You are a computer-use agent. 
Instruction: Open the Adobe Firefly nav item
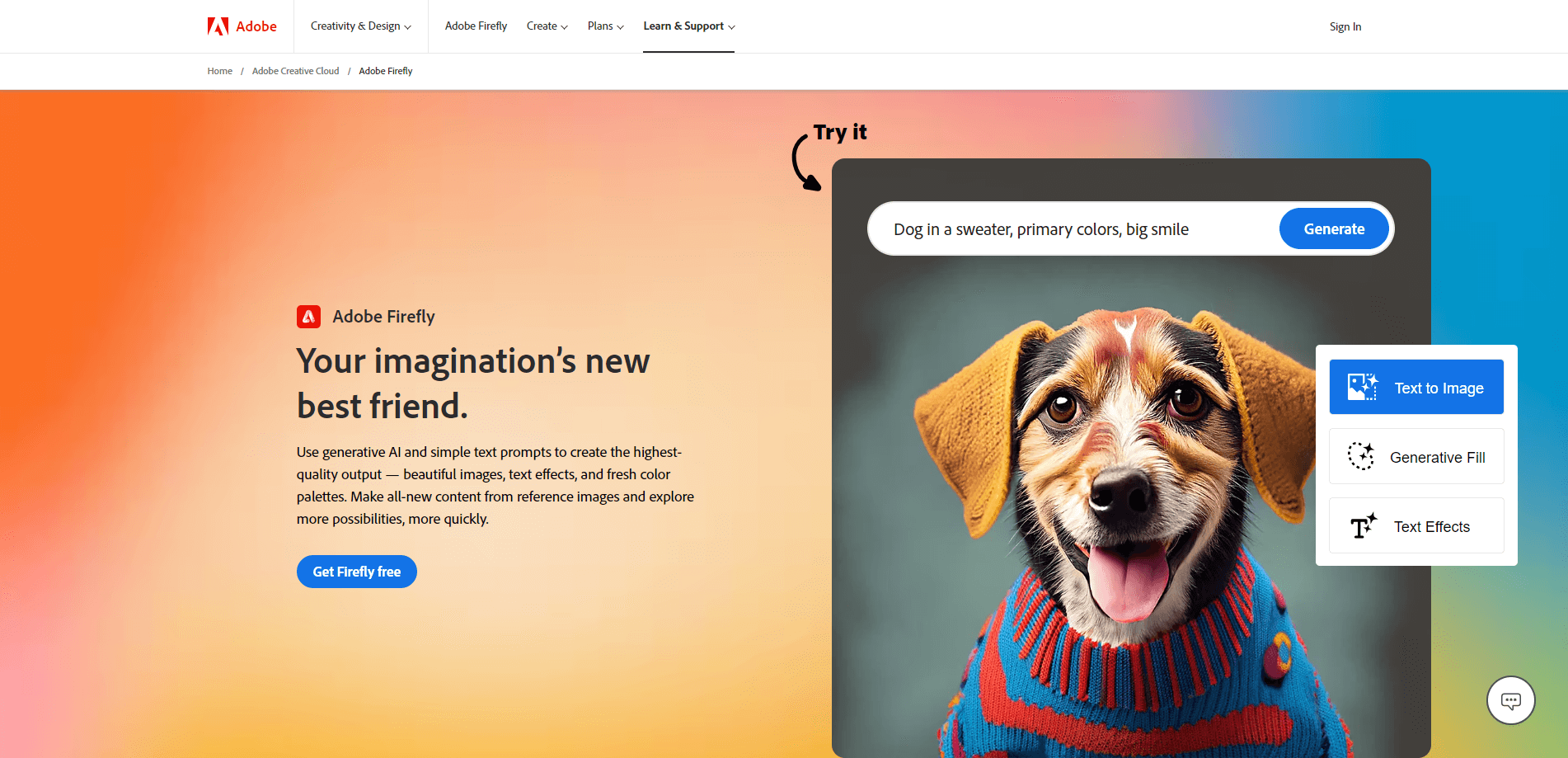tap(476, 26)
